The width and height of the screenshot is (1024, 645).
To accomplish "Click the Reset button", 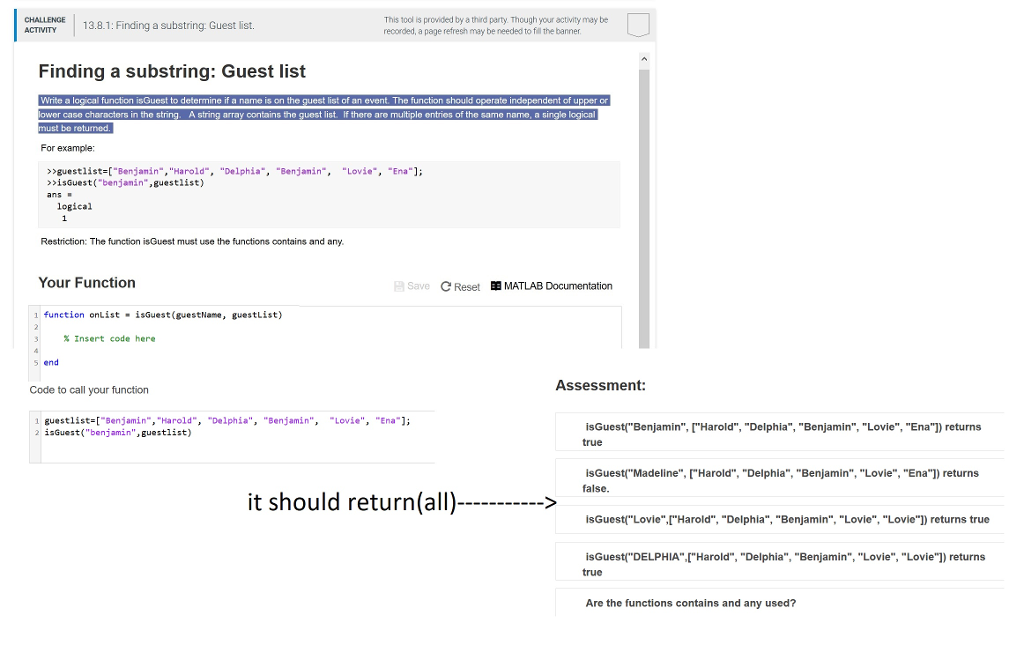I will (459, 286).
